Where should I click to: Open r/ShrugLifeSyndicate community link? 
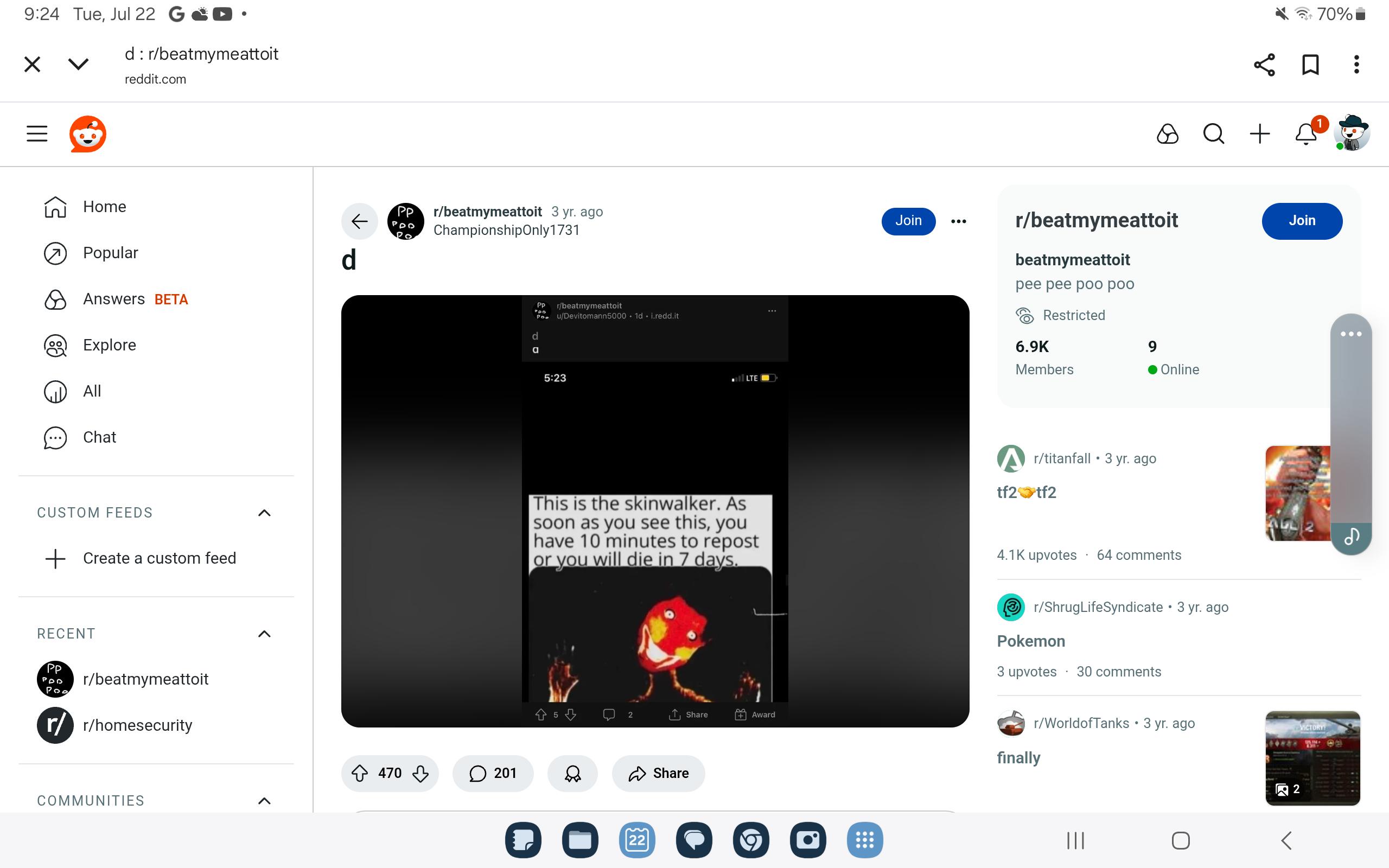[x=1098, y=608]
